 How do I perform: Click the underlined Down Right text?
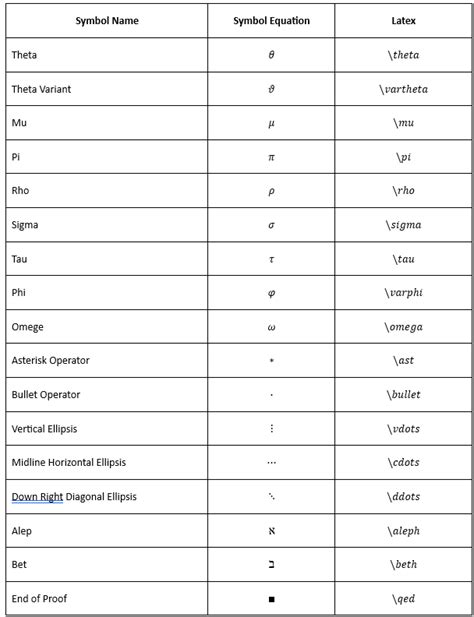coord(37,497)
